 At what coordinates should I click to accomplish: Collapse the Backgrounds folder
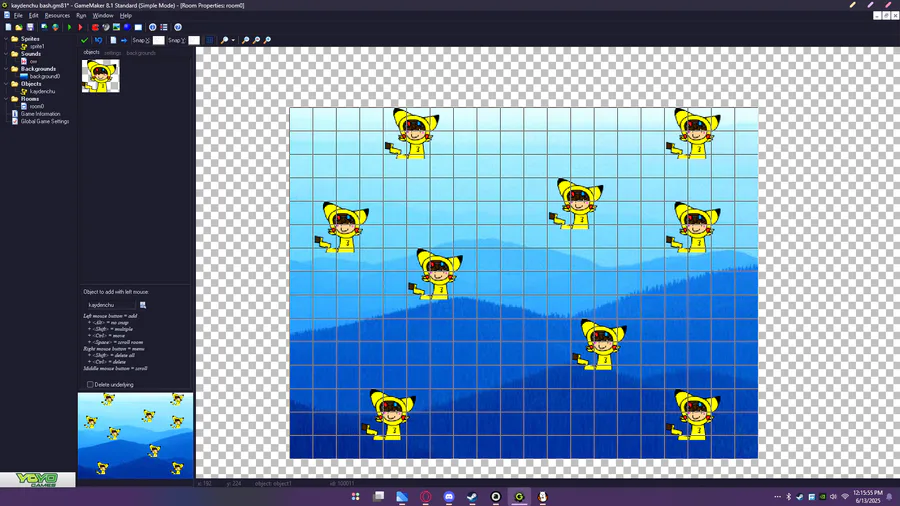click(x=6, y=69)
